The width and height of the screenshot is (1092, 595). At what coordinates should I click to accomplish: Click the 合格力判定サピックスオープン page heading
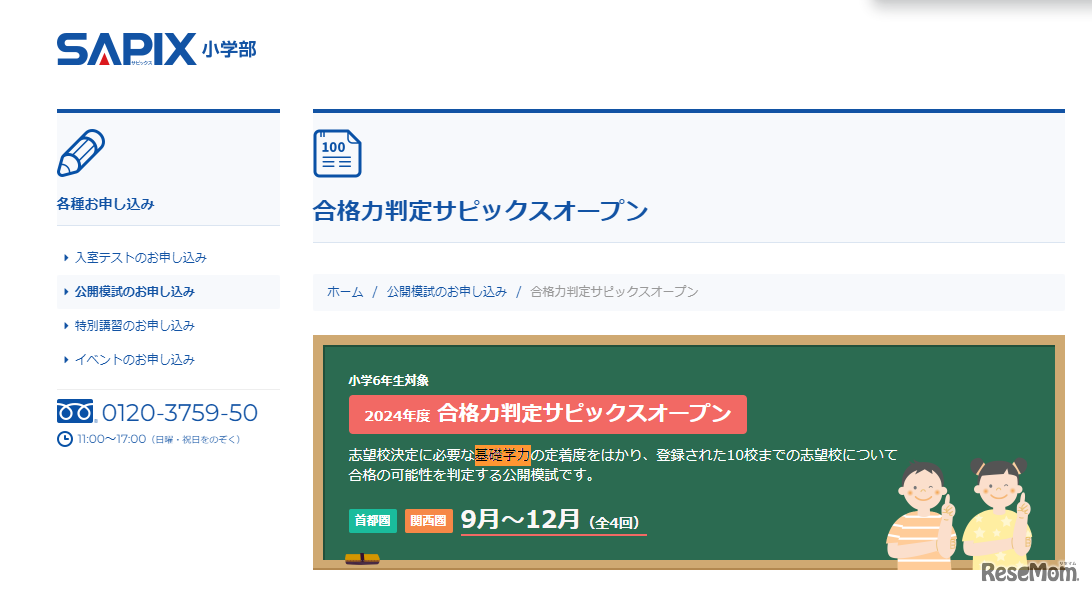click(481, 211)
